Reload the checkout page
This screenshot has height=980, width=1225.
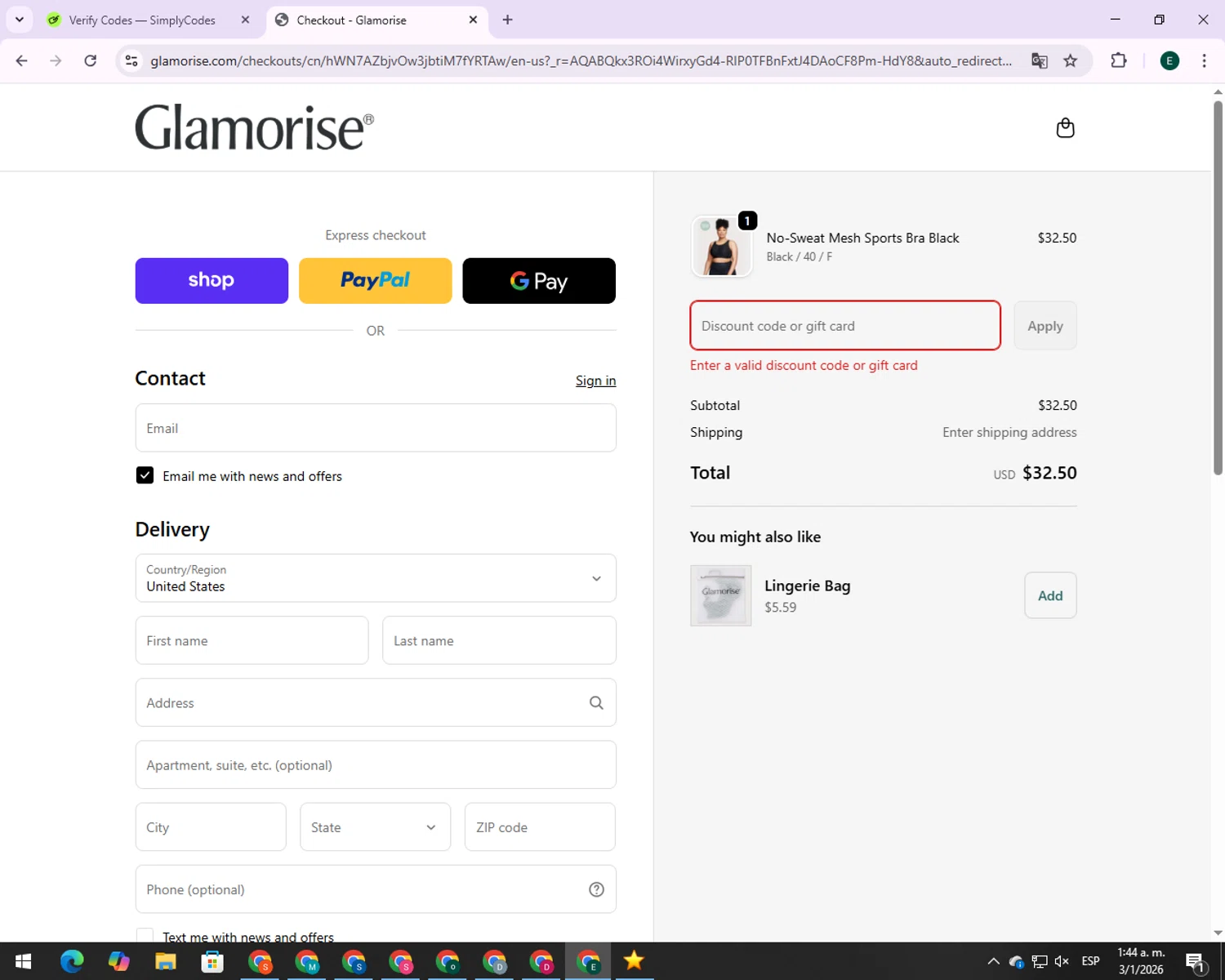click(x=91, y=60)
